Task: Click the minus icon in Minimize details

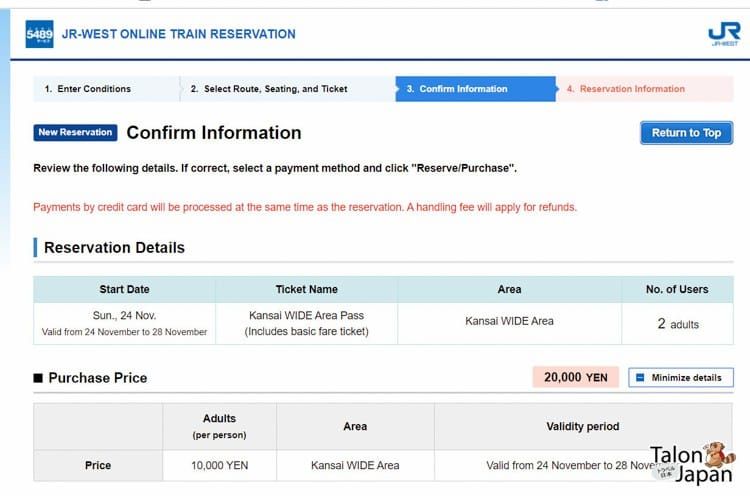Action: click(640, 377)
